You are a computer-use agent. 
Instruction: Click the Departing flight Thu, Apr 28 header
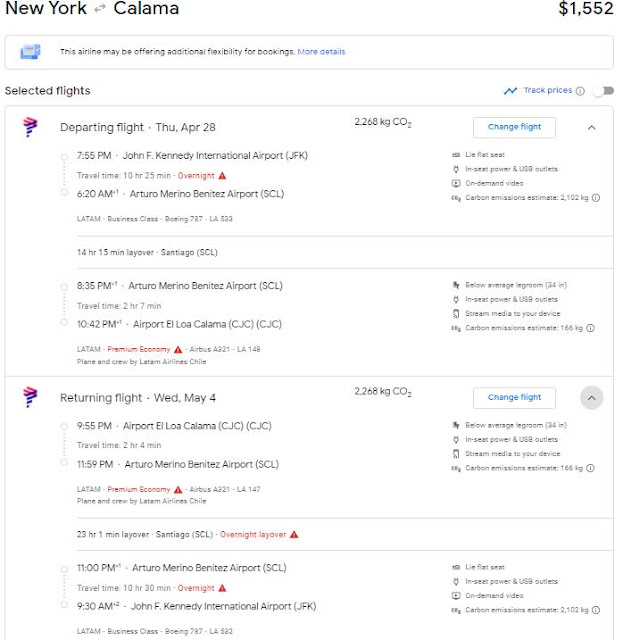coord(137,127)
